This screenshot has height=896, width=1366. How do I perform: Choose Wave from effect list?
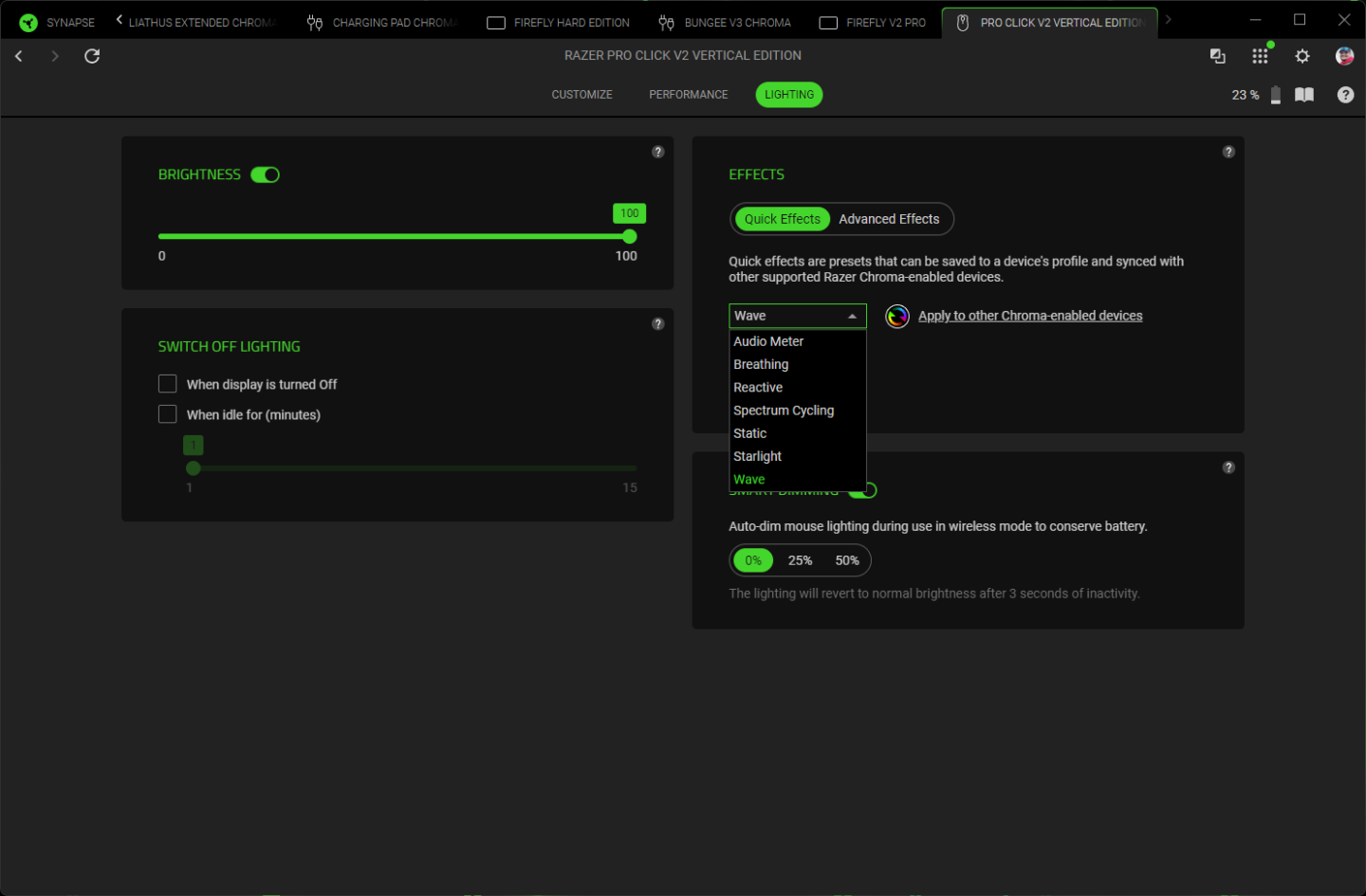[798, 480]
